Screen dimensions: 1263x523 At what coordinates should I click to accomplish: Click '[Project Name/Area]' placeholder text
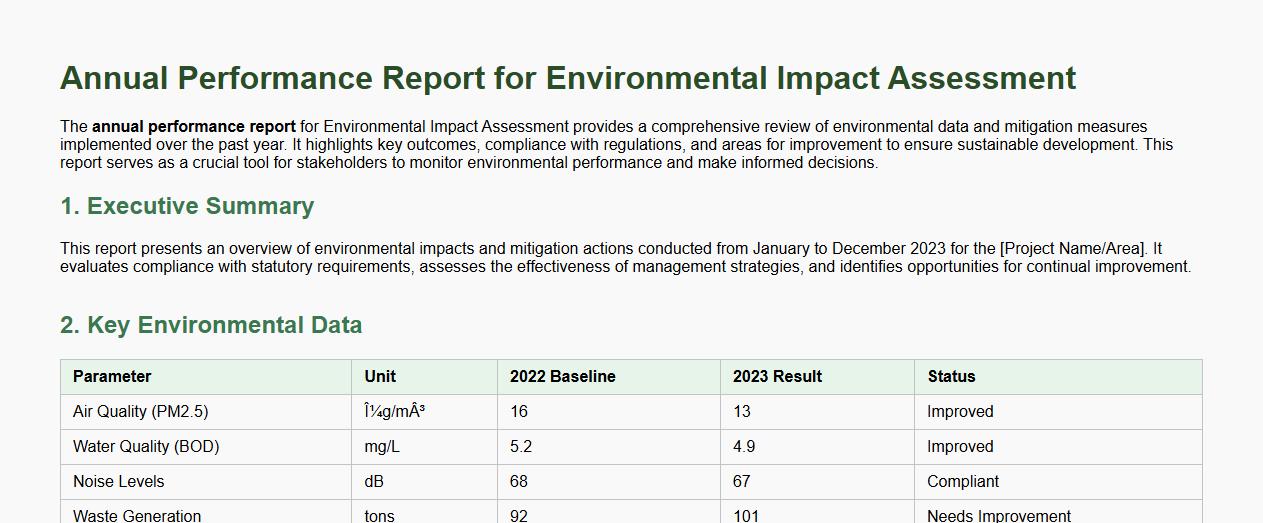pyautogui.click(x=1074, y=249)
